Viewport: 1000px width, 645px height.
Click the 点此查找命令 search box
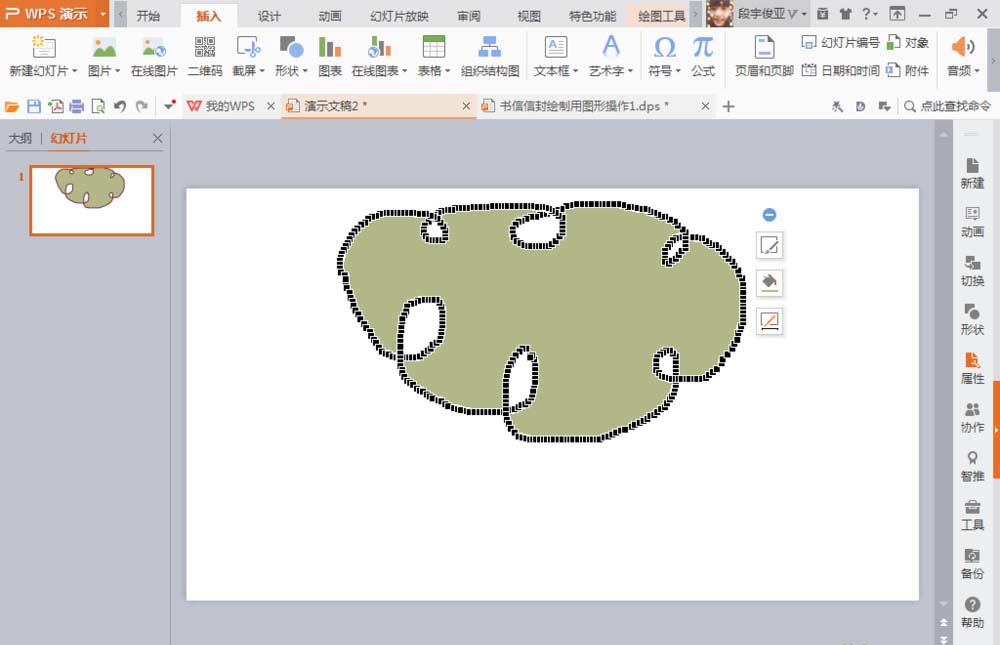point(955,106)
